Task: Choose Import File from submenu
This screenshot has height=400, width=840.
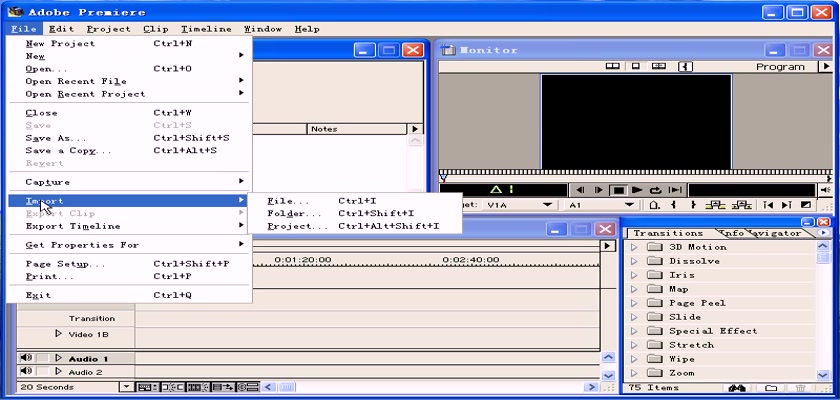Action: pos(355,201)
